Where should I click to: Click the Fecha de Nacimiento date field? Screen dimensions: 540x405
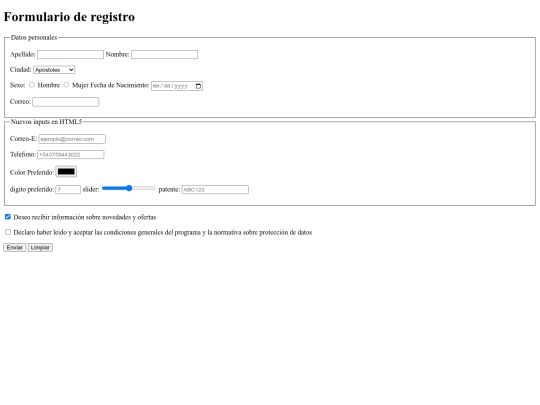pyautogui.click(x=177, y=86)
